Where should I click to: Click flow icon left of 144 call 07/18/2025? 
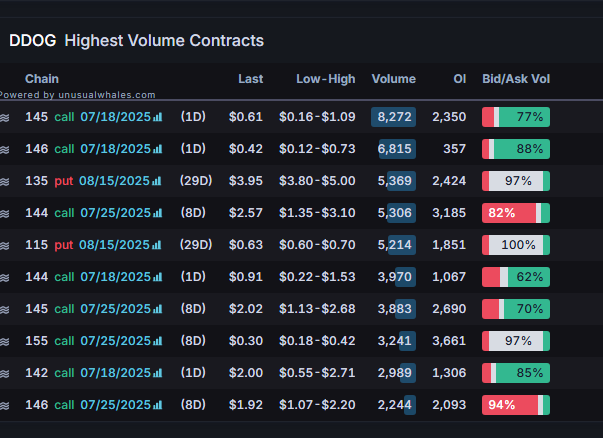(5, 277)
